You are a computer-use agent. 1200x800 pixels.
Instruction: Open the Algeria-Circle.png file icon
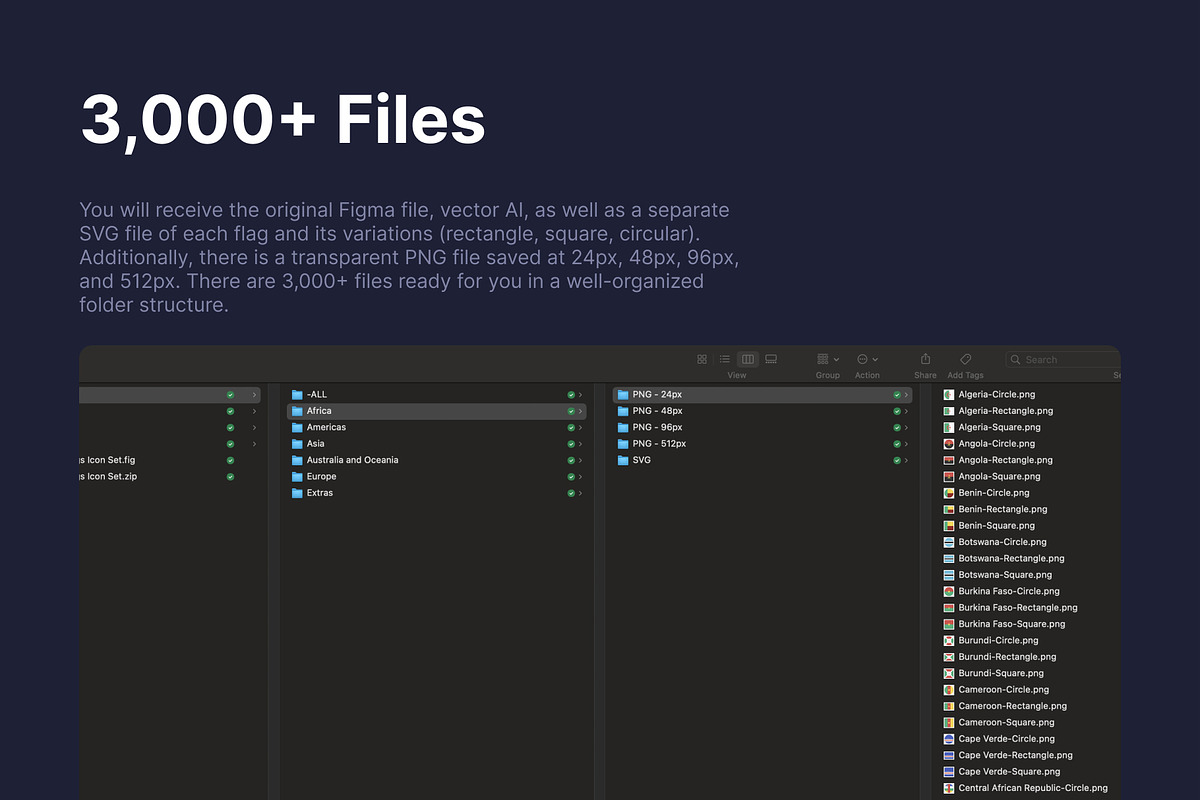click(949, 395)
